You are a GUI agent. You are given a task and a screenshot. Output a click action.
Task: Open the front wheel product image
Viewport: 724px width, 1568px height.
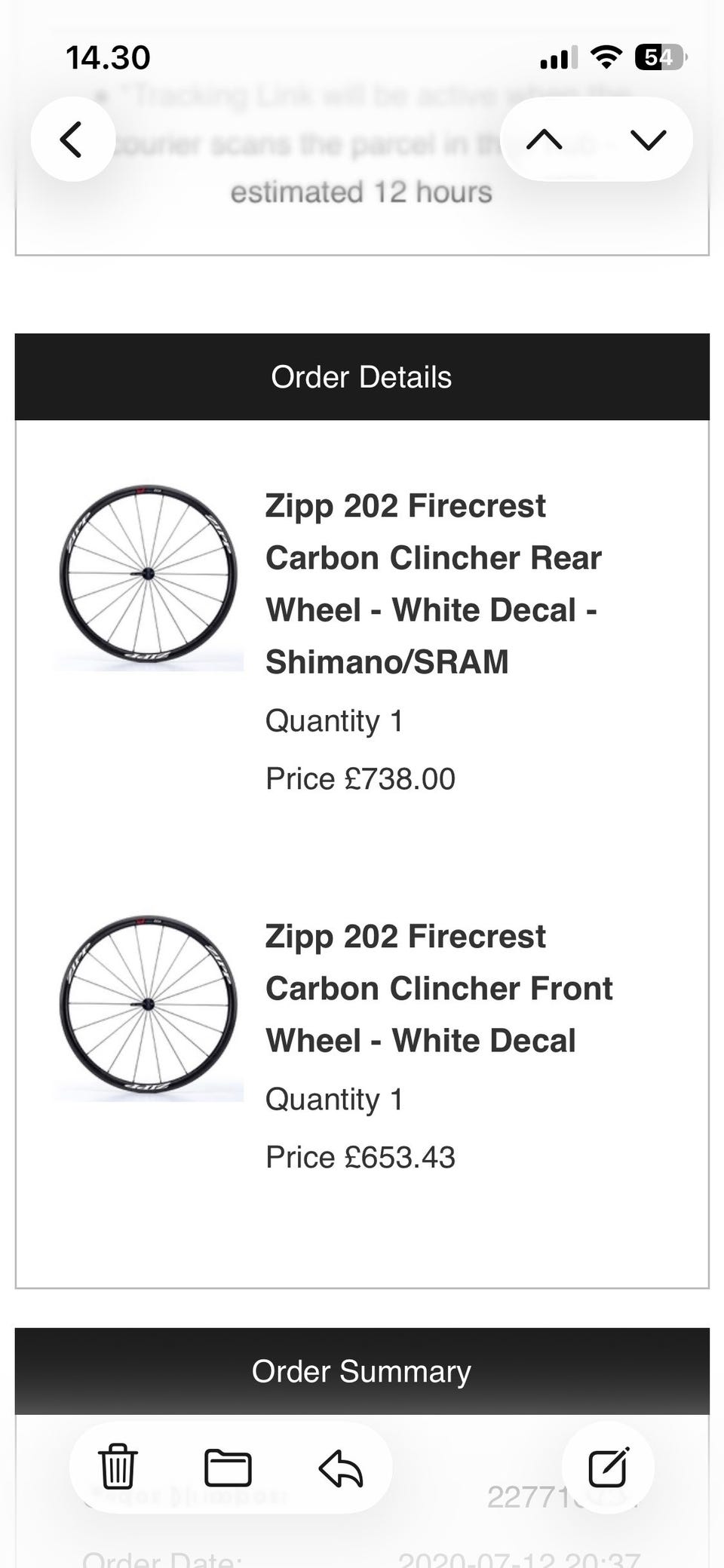[149, 1006]
